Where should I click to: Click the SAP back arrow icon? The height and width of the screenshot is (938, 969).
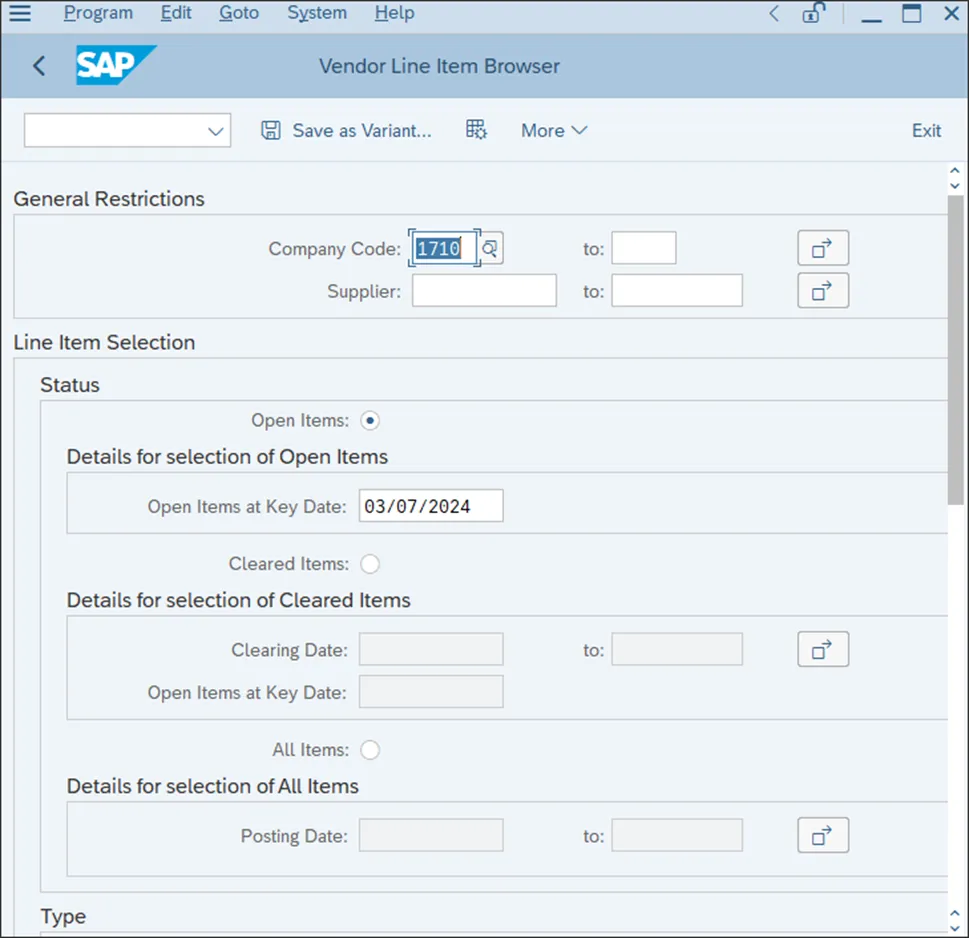click(x=39, y=66)
